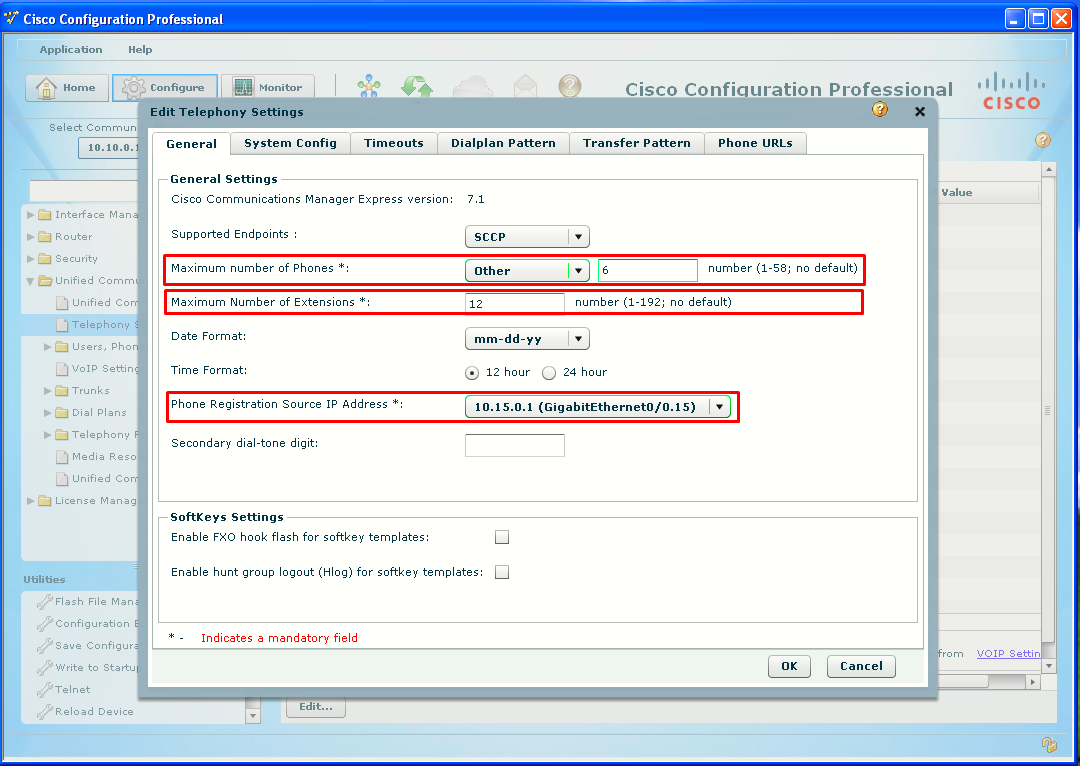The height and width of the screenshot is (766, 1080).
Task: Click the Edit... button in main window
Action: click(316, 707)
